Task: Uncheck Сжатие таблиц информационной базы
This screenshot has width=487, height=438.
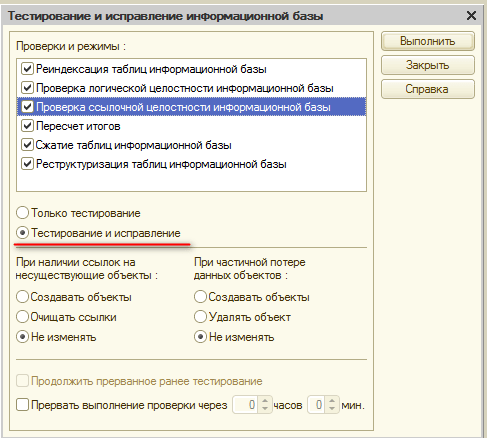Action: pyautogui.click(x=27, y=145)
